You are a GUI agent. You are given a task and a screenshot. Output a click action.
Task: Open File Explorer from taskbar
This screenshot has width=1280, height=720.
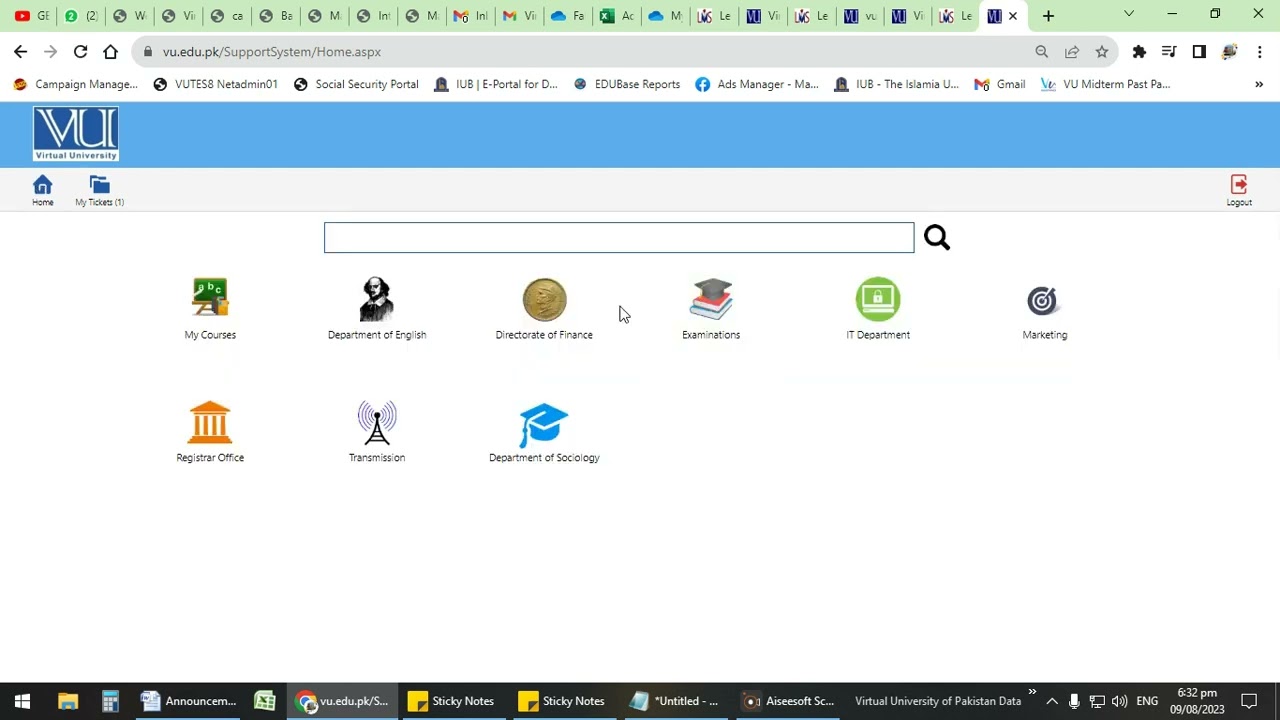click(x=67, y=701)
